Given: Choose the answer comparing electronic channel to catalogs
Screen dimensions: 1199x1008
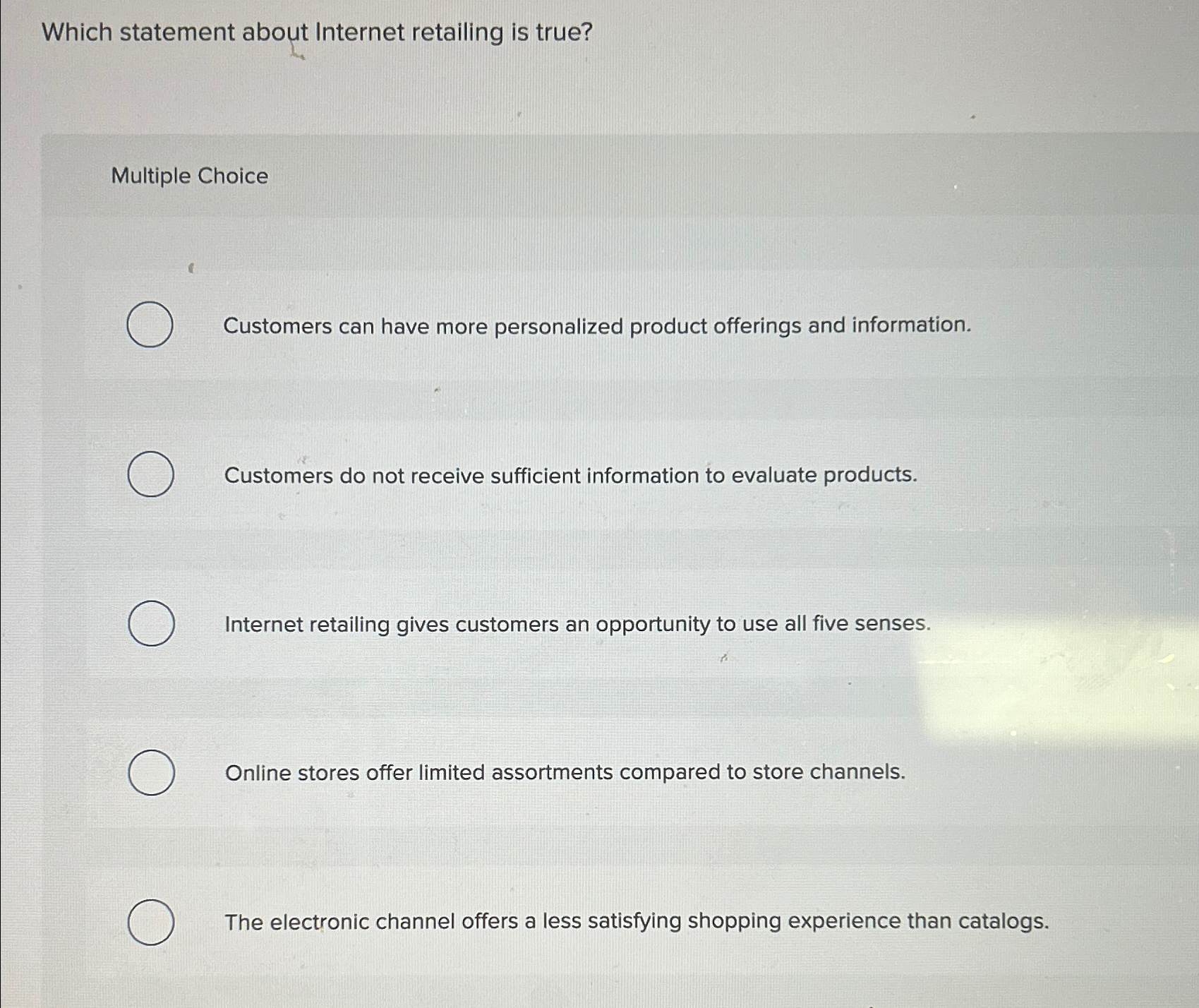Looking at the screenshot, I should tap(636, 921).
